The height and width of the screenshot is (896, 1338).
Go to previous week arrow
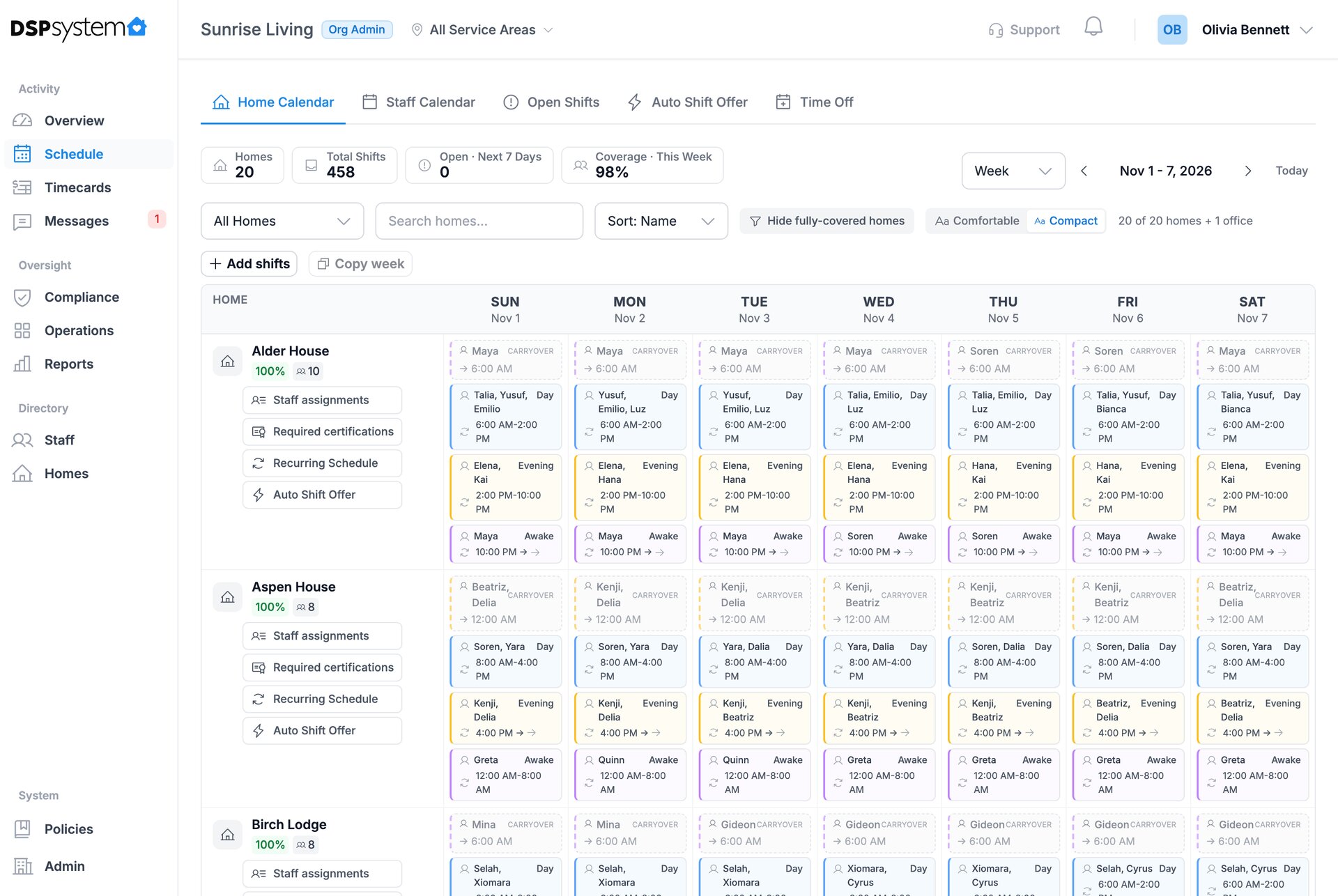(x=1084, y=171)
